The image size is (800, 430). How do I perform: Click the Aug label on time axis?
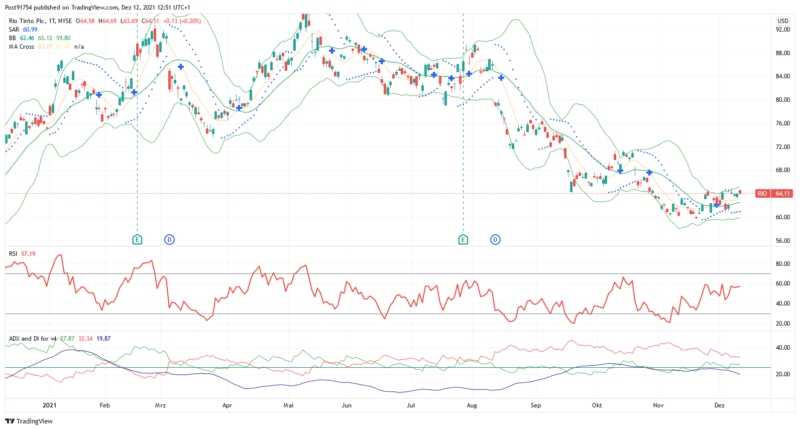click(x=473, y=406)
